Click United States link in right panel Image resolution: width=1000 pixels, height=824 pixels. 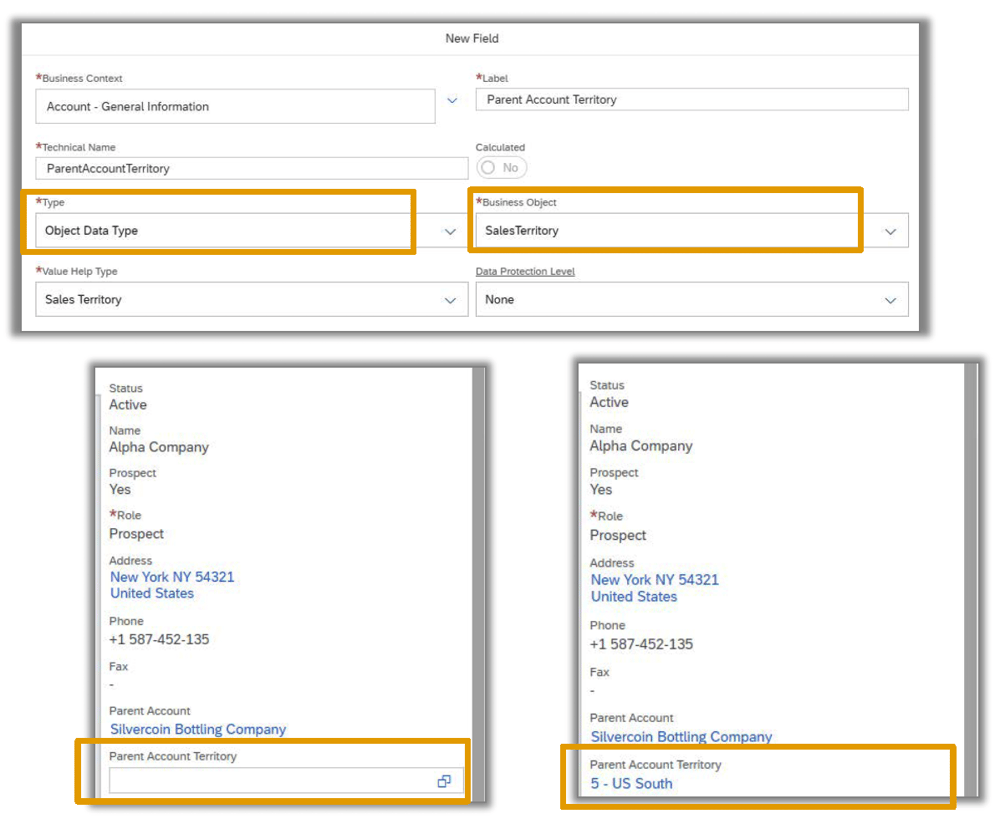click(x=634, y=597)
